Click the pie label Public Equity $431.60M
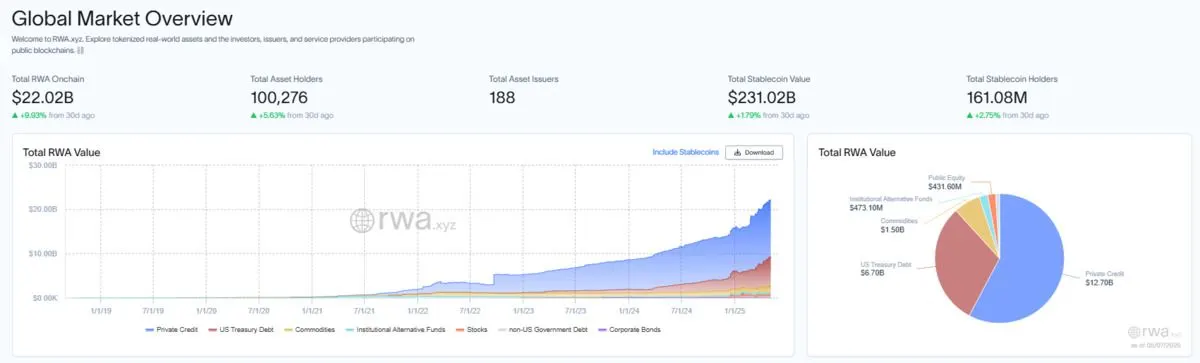Screen dimensions: 1200x363 pos(948,182)
